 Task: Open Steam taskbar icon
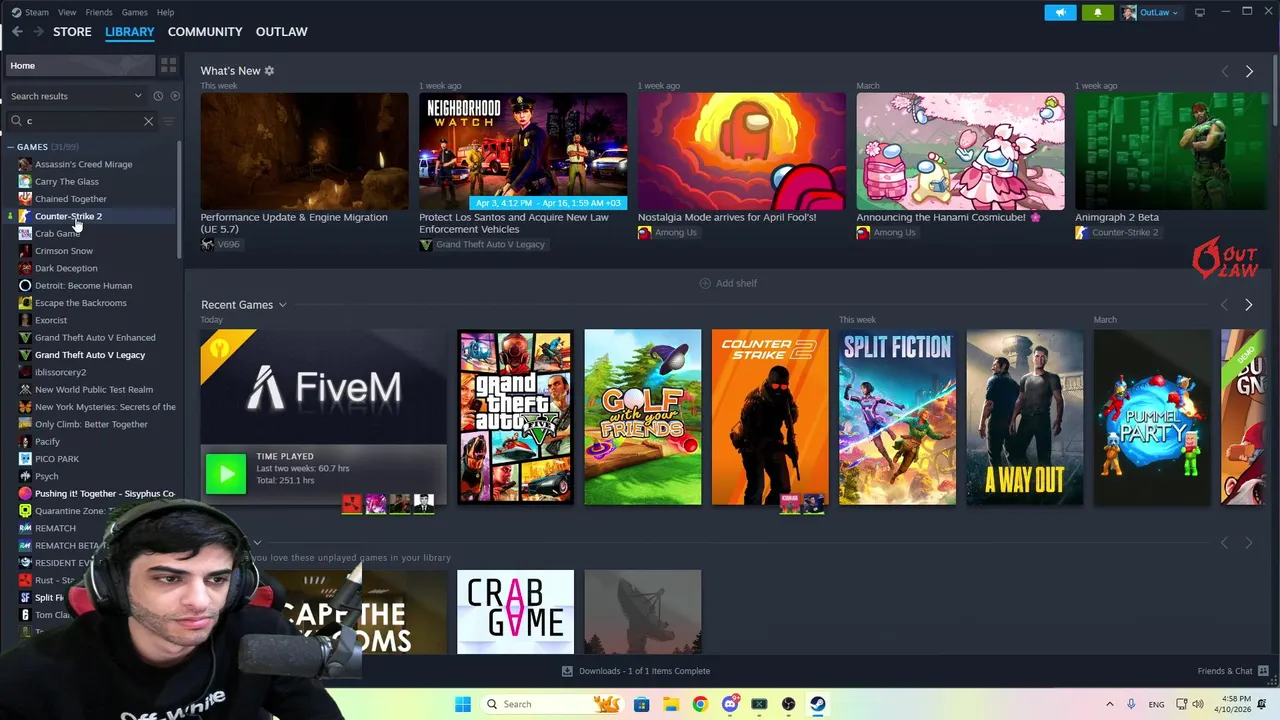coord(817,704)
